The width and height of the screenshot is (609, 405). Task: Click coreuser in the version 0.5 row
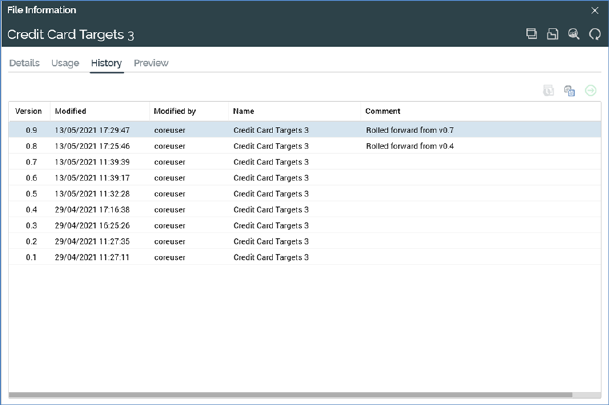(170, 194)
